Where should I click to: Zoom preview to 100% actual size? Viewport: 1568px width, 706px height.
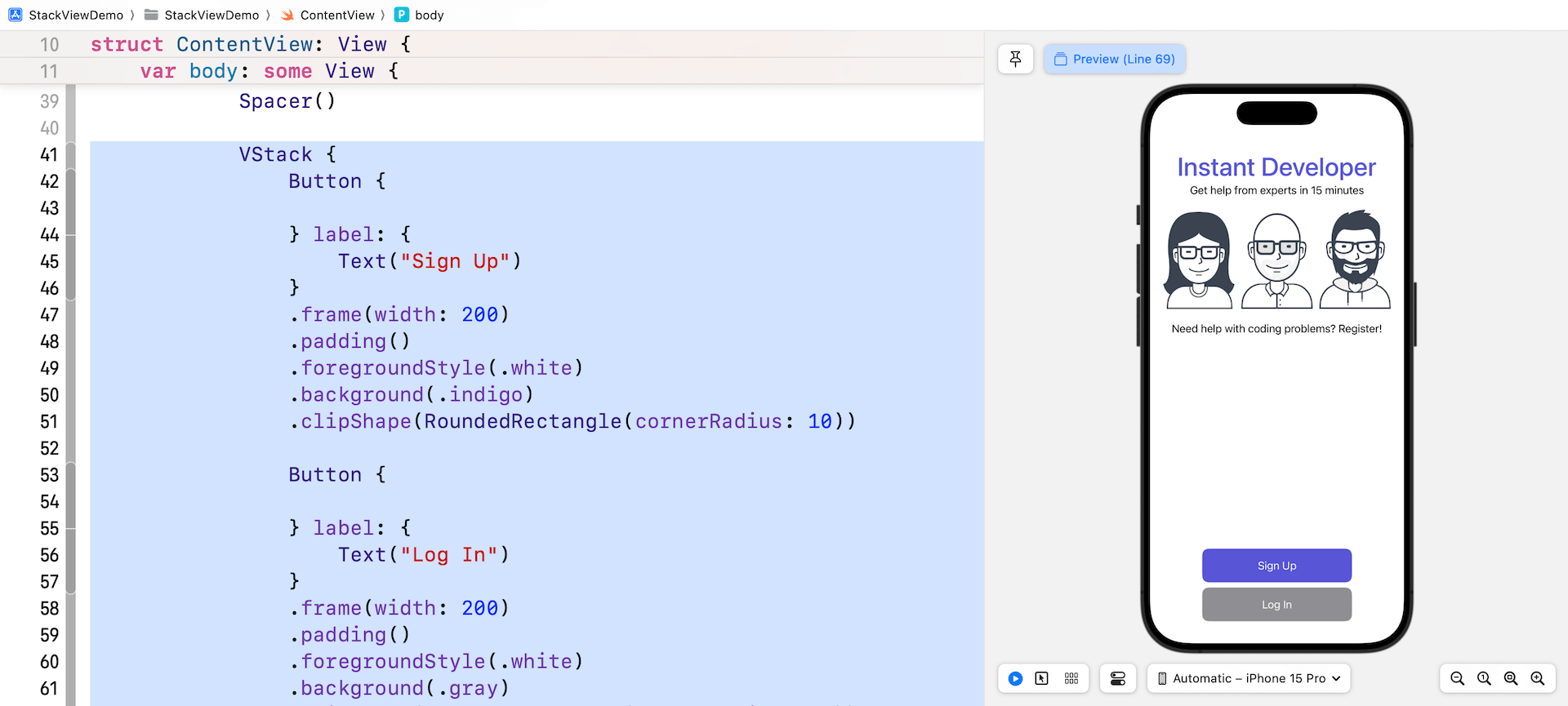click(1484, 678)
